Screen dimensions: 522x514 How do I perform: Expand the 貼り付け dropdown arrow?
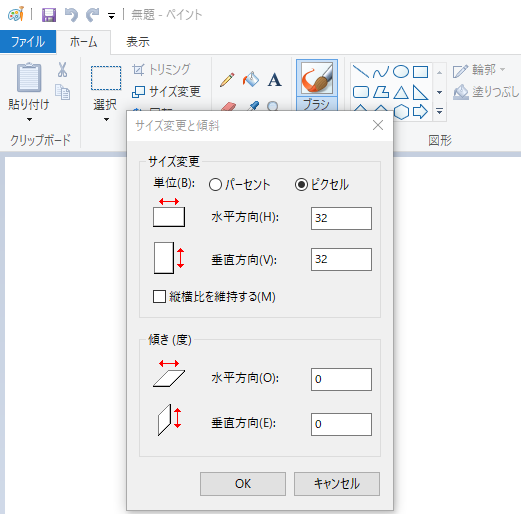click(29, 119)
